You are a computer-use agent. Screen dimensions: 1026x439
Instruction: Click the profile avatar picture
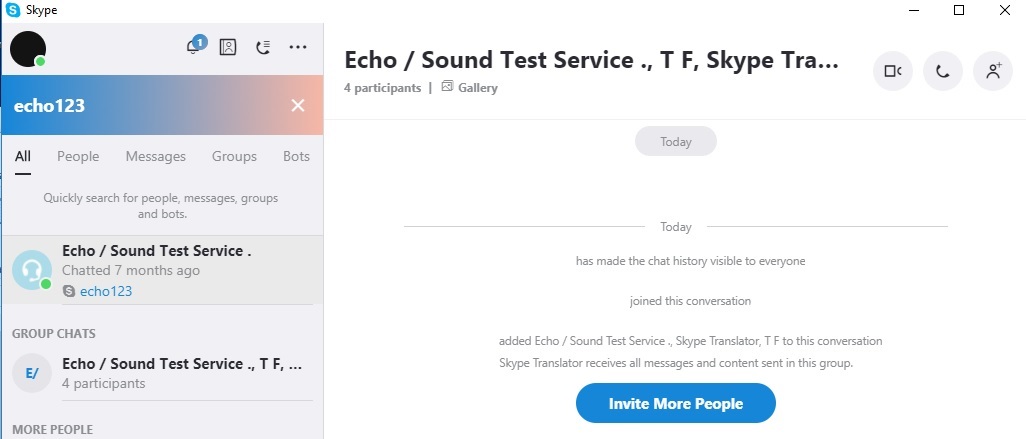tap(28, 49)
